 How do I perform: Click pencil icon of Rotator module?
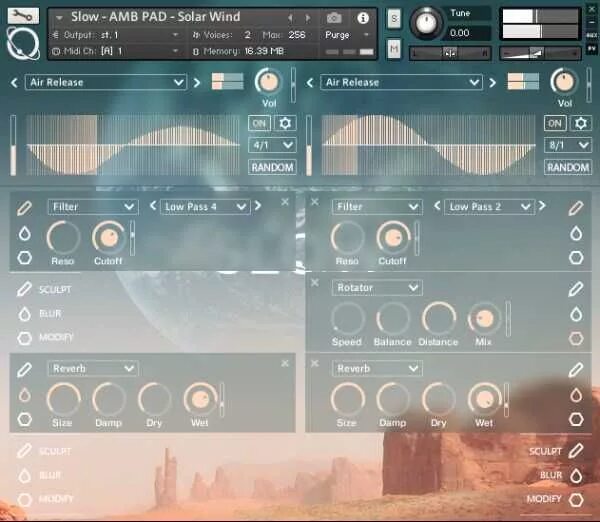[x=576, y=289]
